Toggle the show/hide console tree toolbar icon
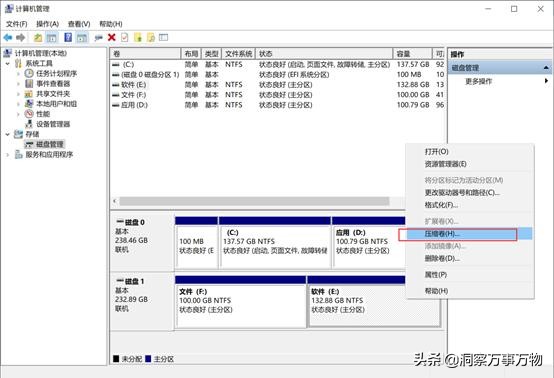The height and width of the screenshot is (378, 554). 52,37
